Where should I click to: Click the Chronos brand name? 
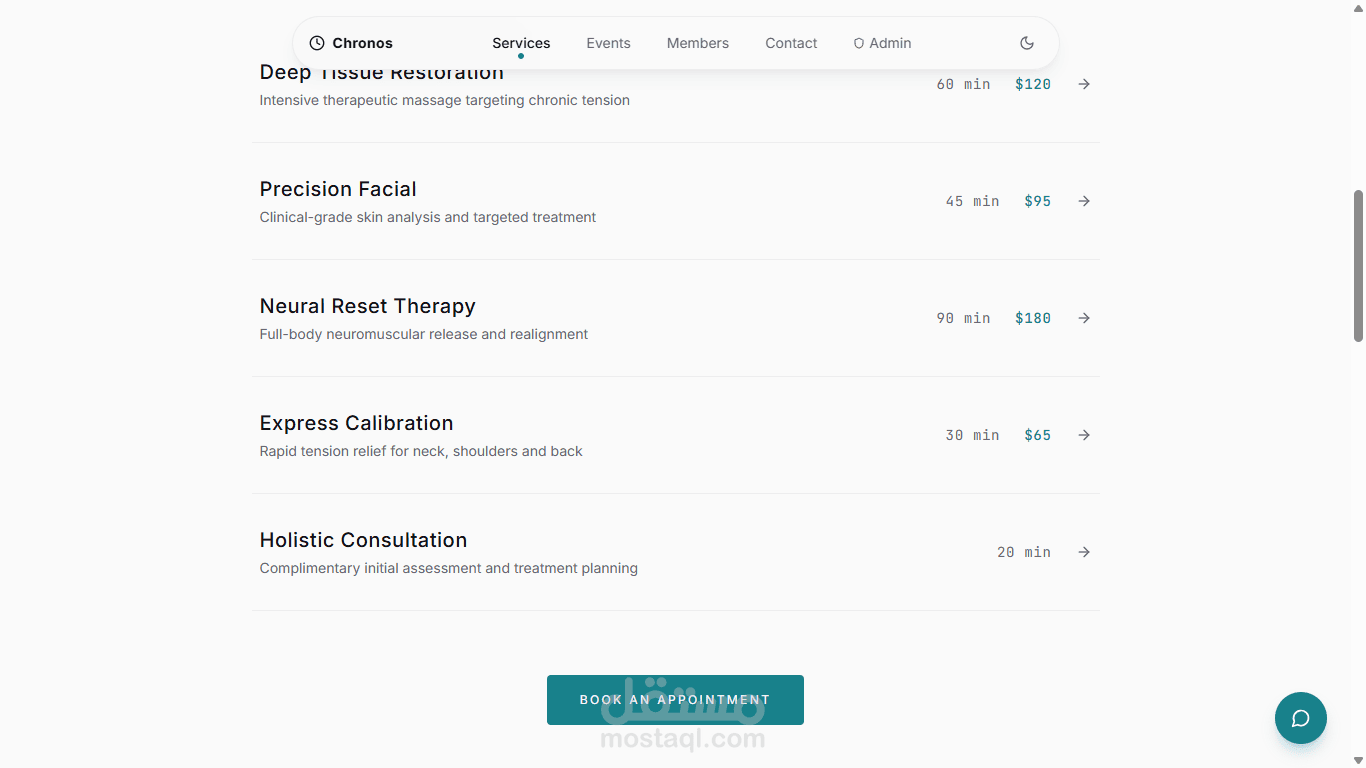pos(362,43)
